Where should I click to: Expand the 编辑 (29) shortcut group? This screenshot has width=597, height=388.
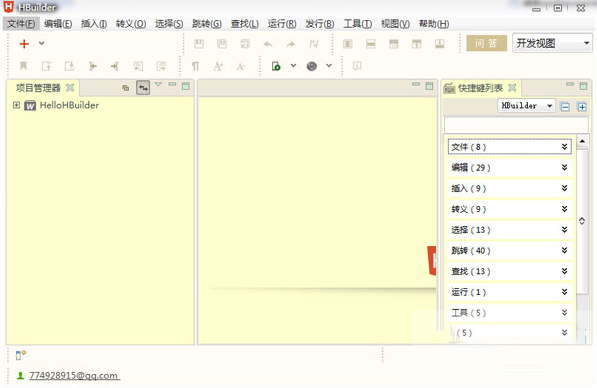(509, 168)
